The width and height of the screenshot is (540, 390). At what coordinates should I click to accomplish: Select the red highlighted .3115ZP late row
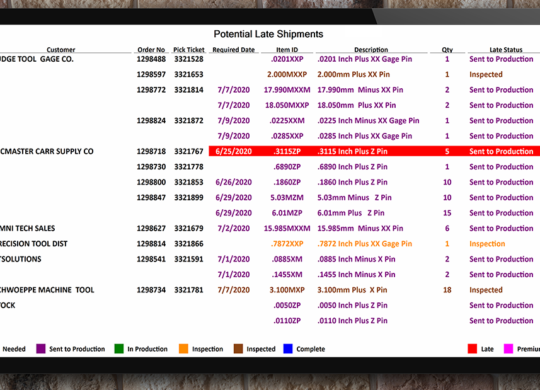coord(374,151)
